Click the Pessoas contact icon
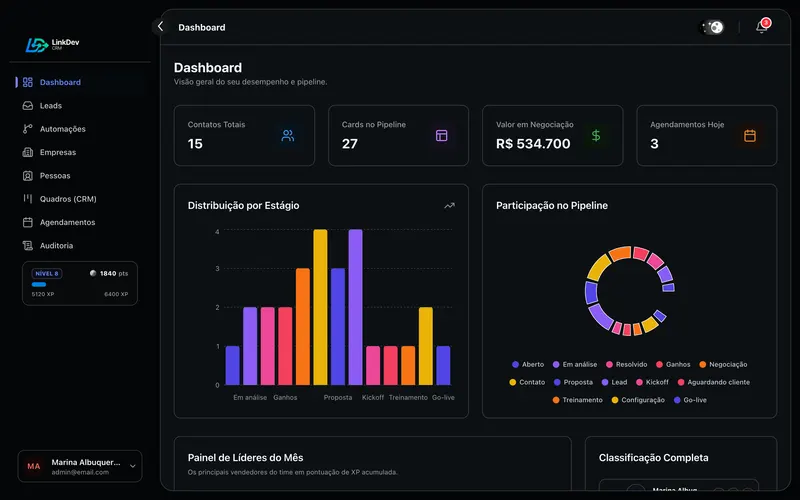 point(28,176)
